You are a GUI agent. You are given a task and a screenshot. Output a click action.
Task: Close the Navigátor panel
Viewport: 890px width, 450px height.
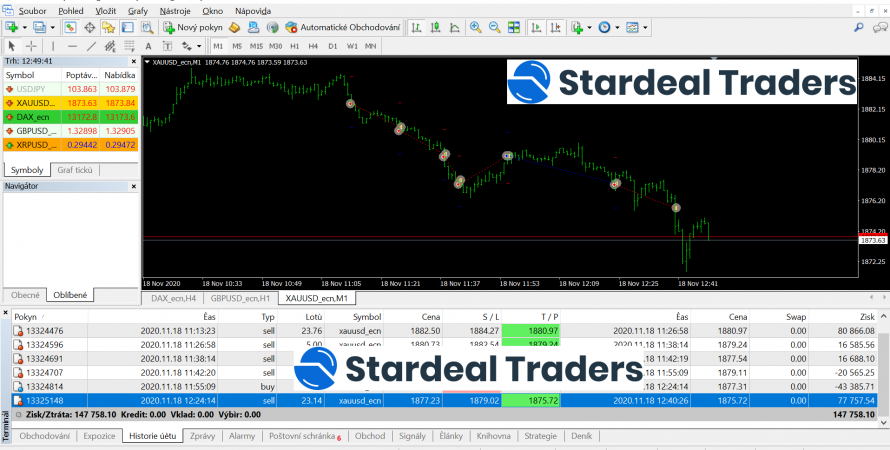pos(134,186)
